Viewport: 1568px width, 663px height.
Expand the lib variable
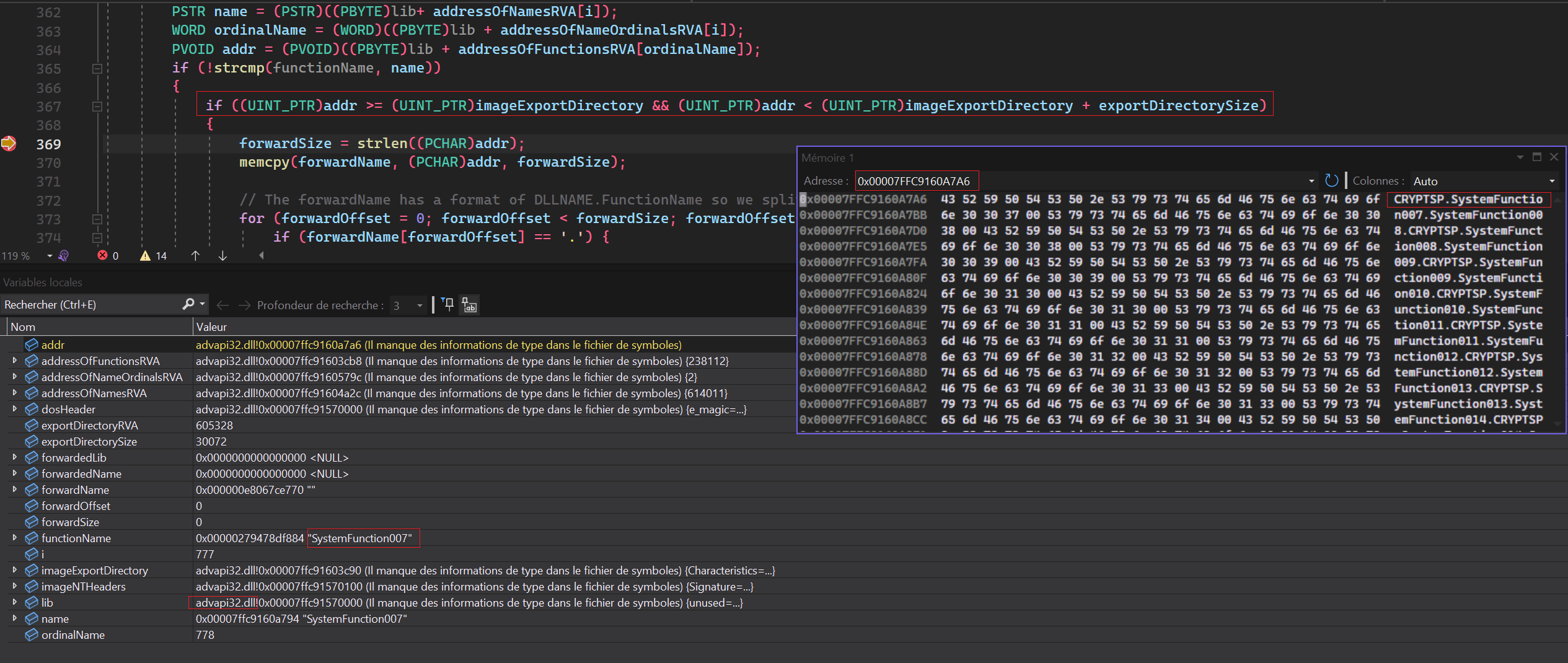[x=14, y=602]
